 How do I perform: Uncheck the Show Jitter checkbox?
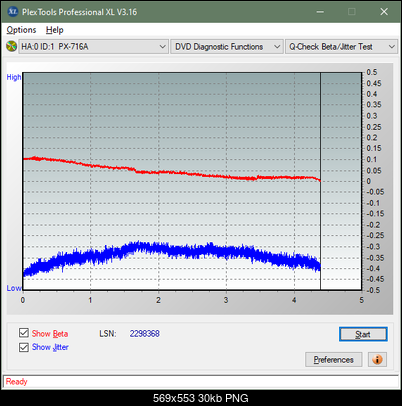pyautogui.click(x=24, y=347)
